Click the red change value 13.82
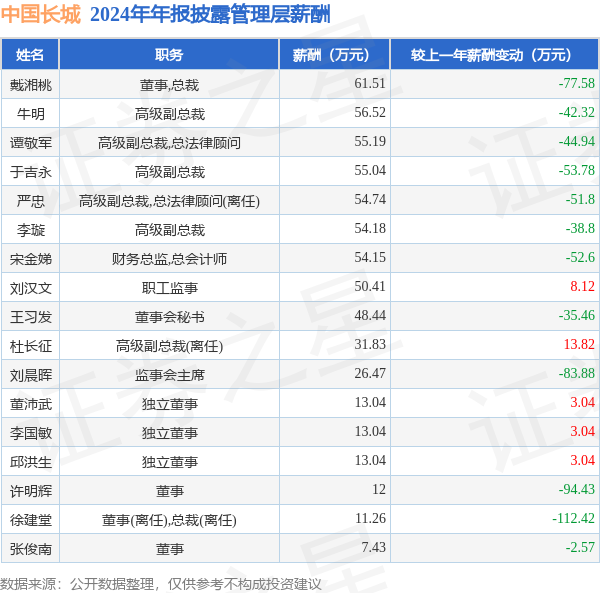600x593 pixels. point(579,345)
